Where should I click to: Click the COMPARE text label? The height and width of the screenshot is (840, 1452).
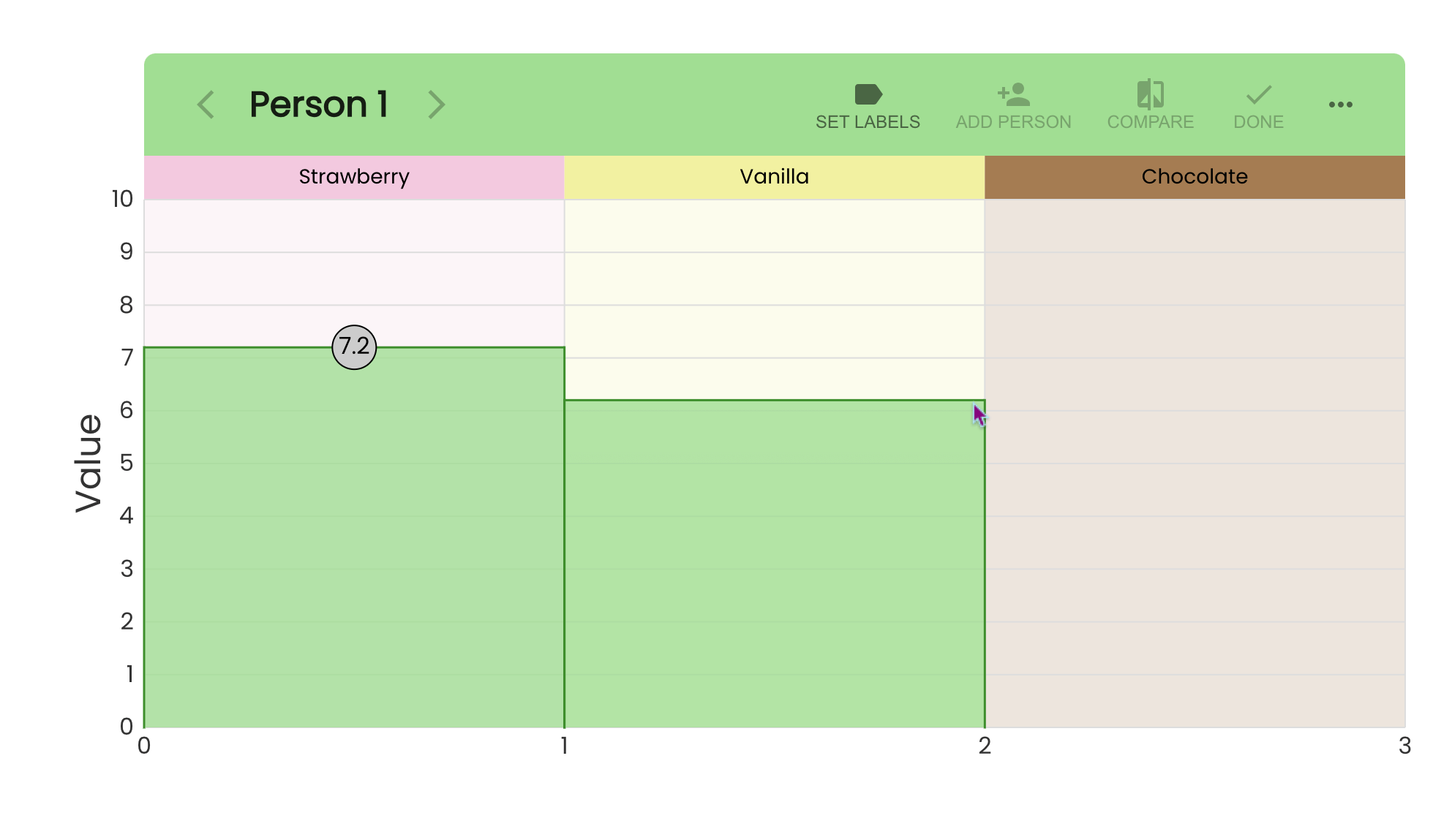(1151, 122)
